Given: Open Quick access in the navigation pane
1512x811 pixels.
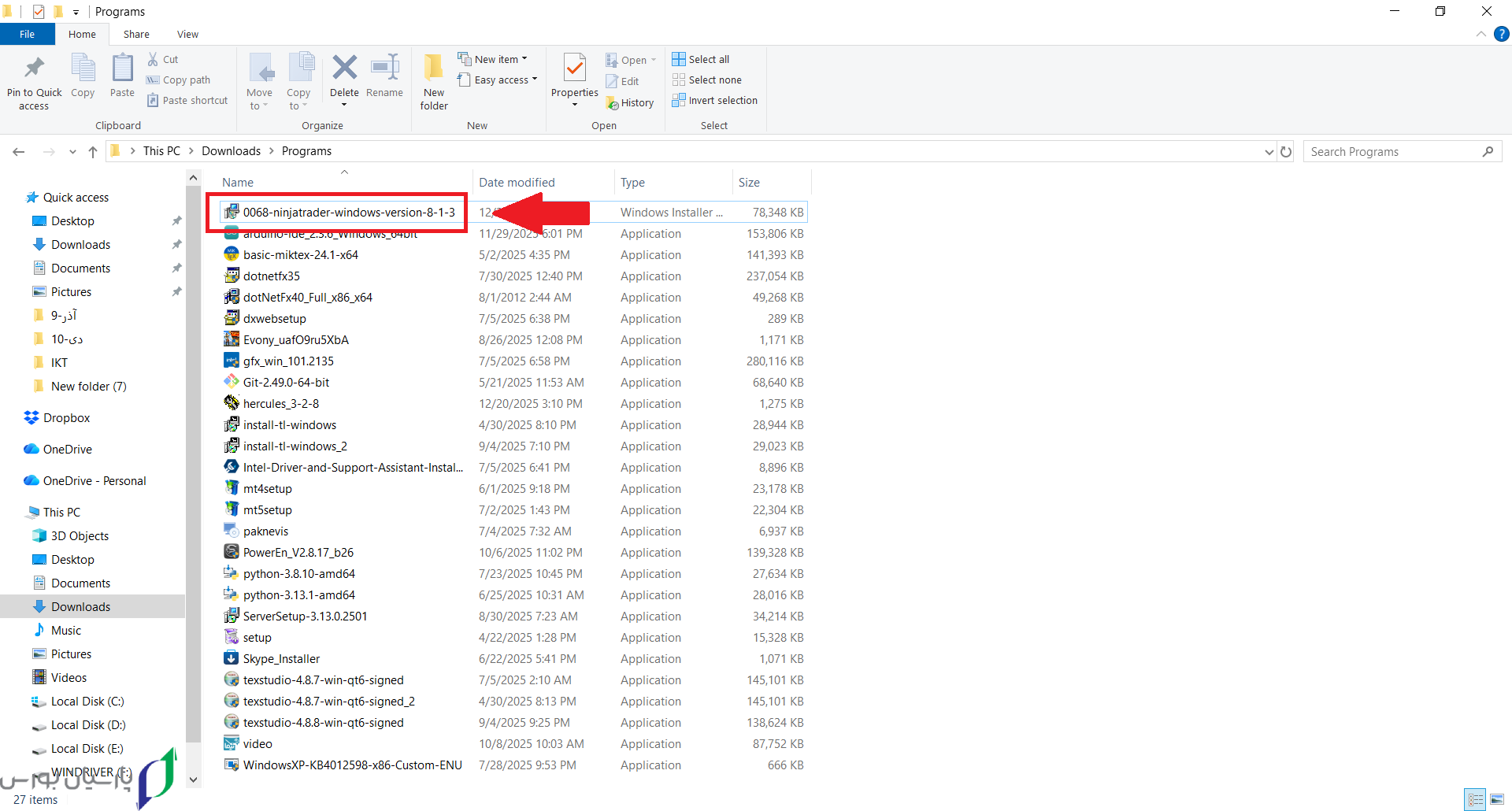Looking at the screenshot, I should [76, 197].
